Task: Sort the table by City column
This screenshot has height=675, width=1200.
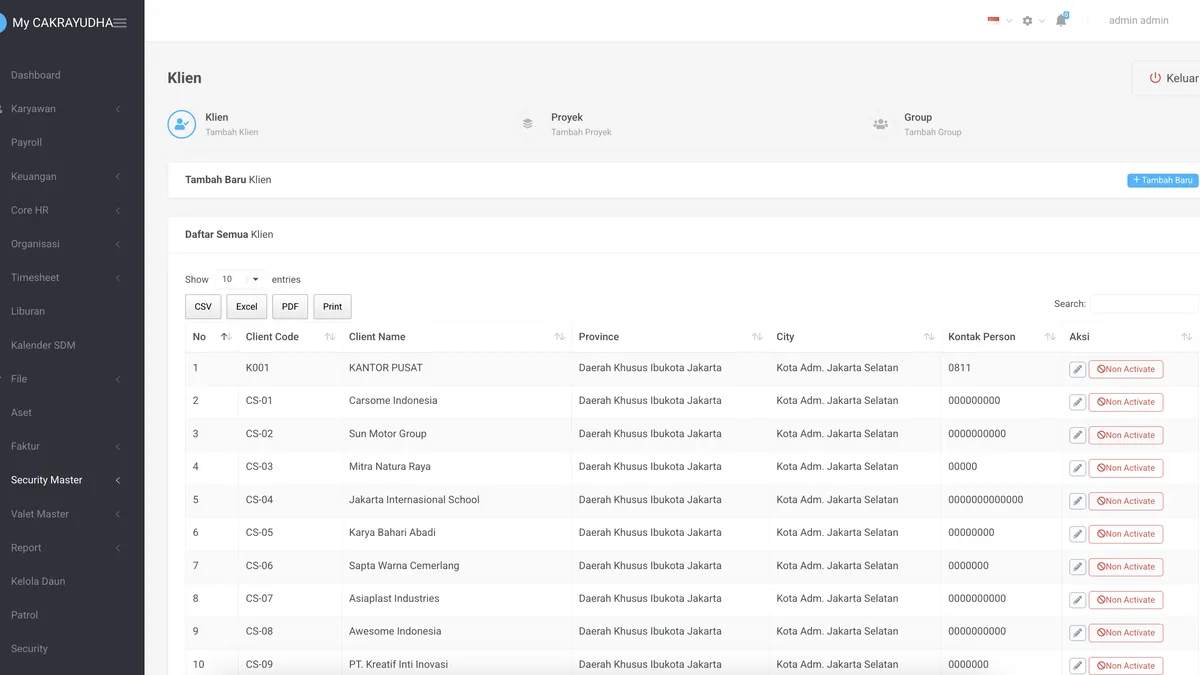Action: click(x=855, y=337)
